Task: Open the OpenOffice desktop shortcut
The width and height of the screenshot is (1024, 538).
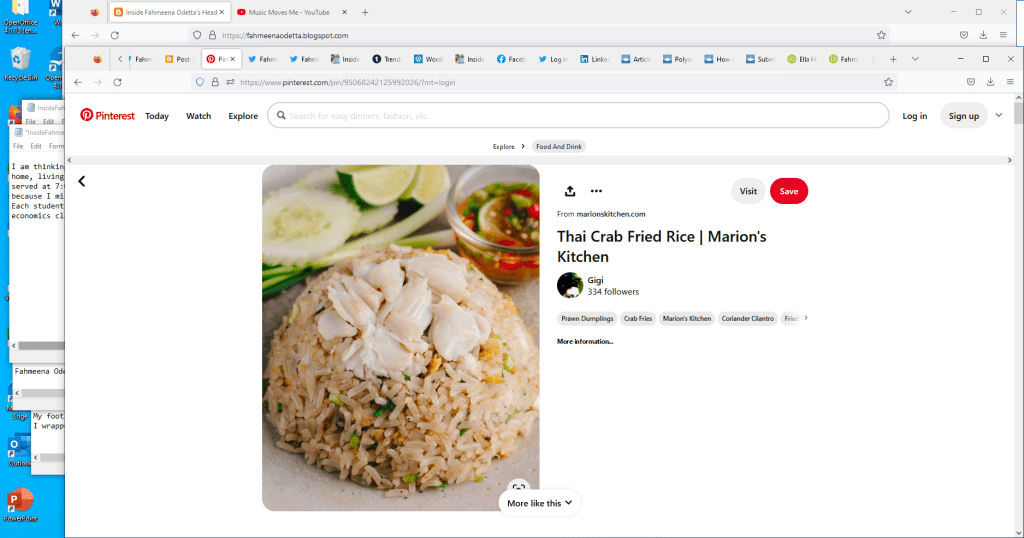Action: [x=21, y=17]
